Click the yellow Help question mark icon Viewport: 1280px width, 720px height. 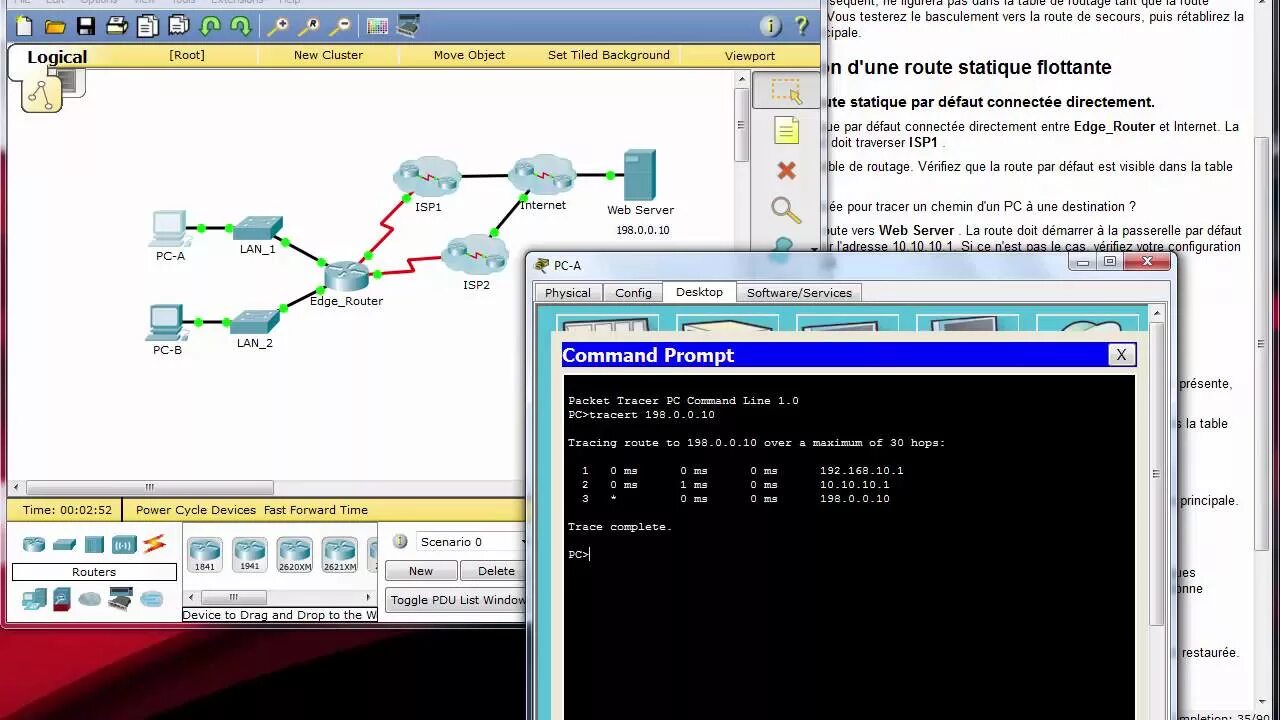coord(801,27)
